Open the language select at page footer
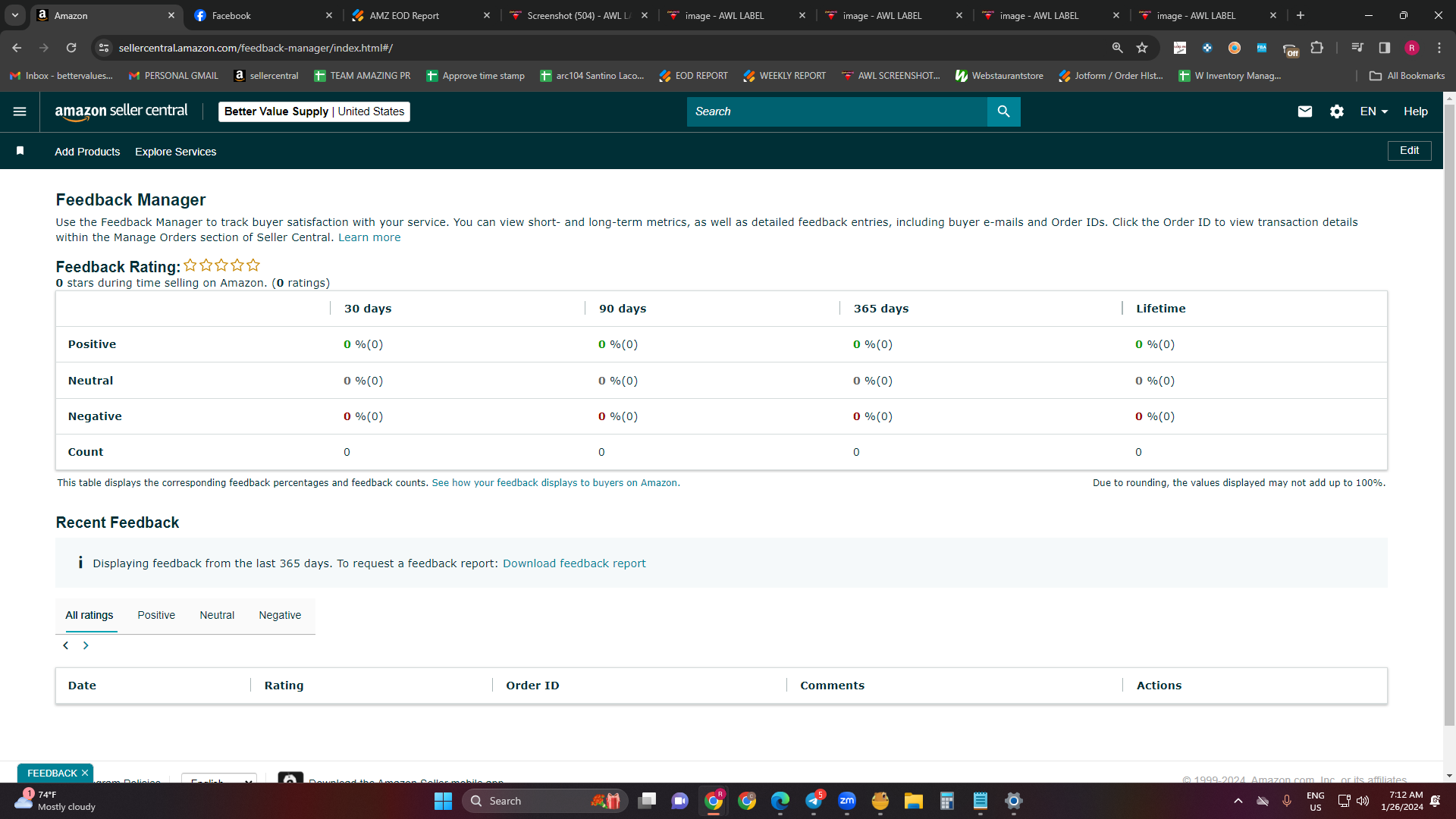This screenshot has width=1456, height=819. (x=219, y=778)
